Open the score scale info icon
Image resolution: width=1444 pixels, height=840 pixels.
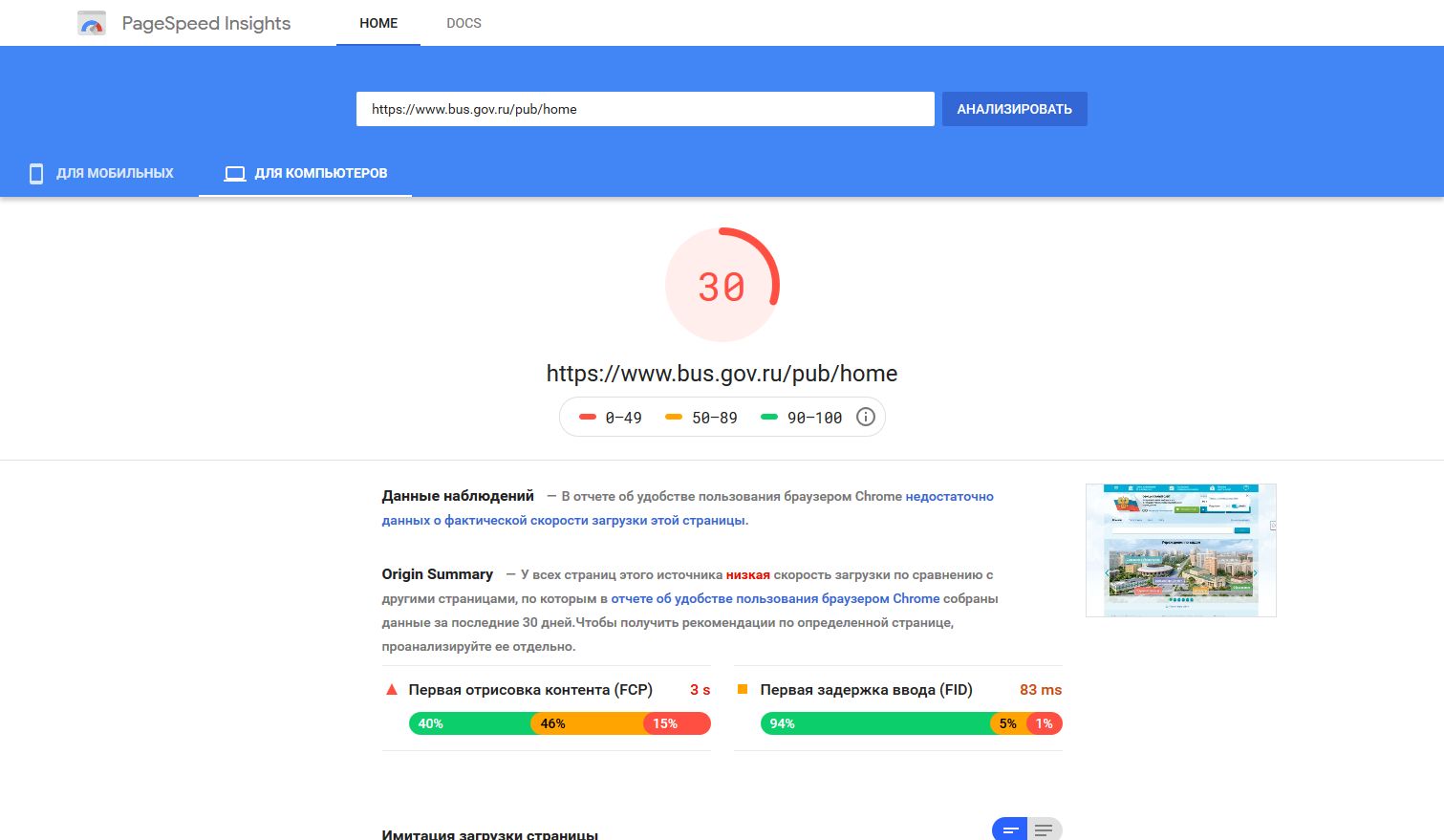pyautogui.click(x=866, y=417)
